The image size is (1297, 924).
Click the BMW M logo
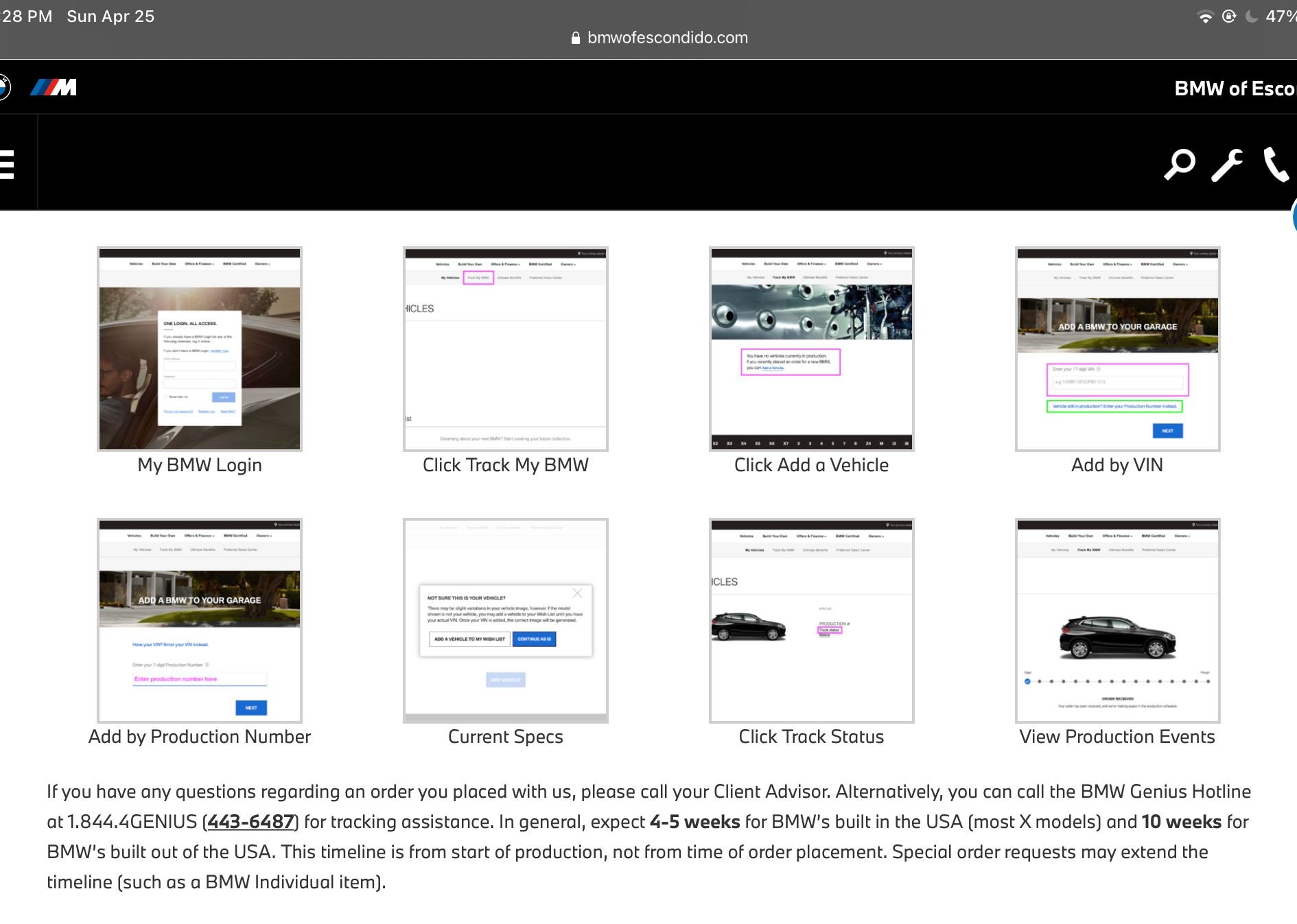[54, 87]
